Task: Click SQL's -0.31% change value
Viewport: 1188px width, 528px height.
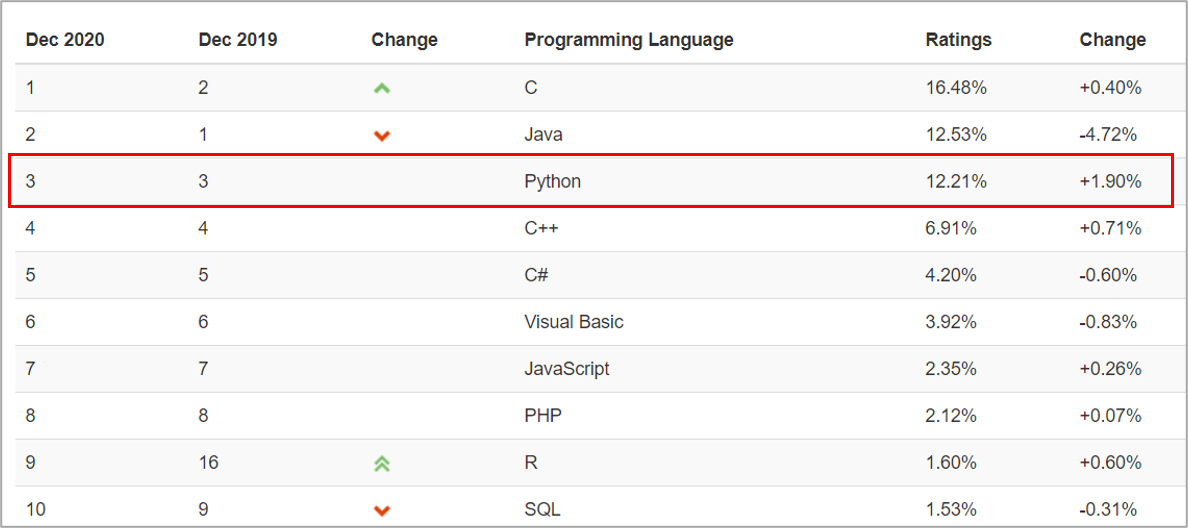Action: [x=1110, y=509]
